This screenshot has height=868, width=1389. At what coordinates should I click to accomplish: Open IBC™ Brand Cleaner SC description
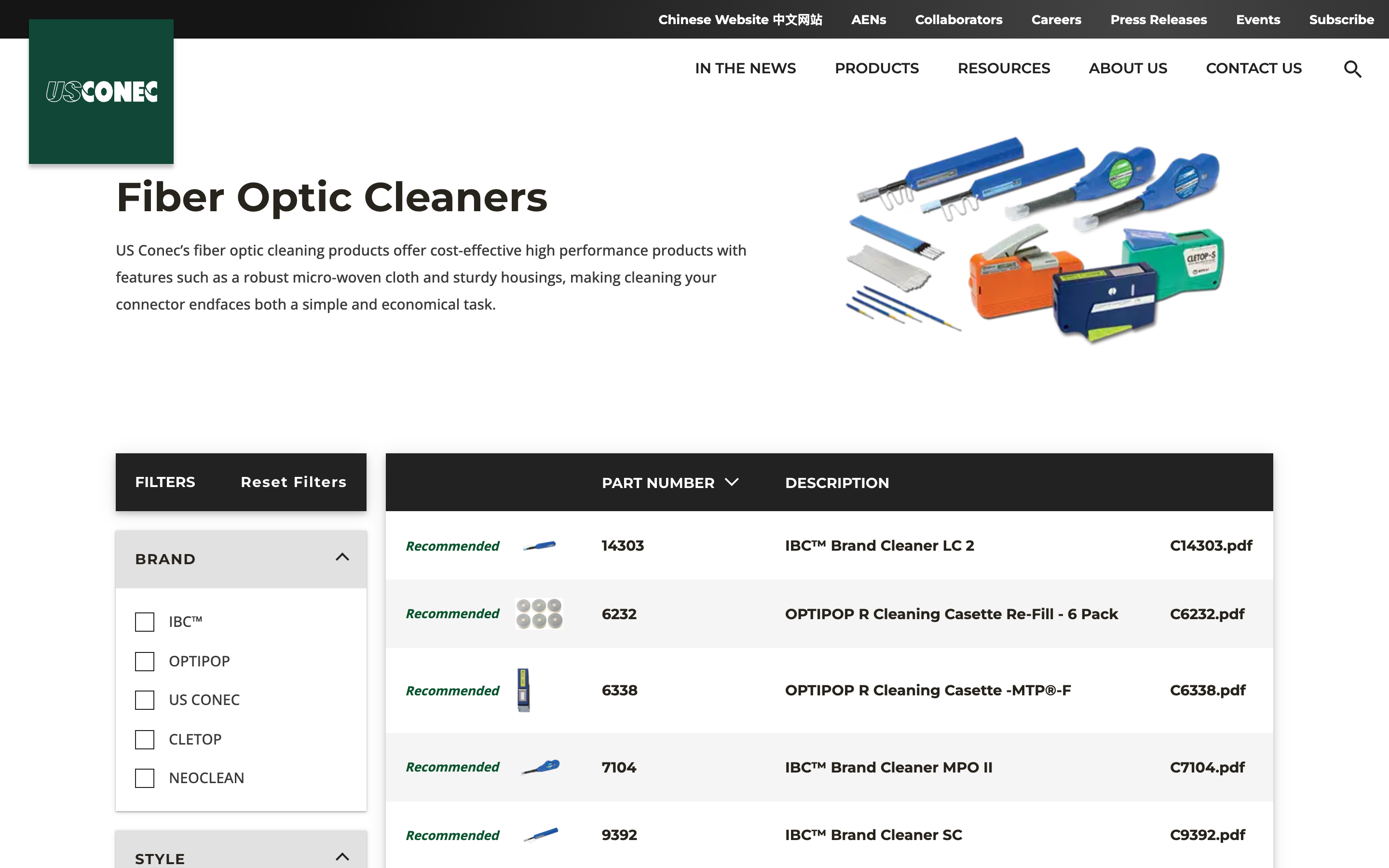coord(873,835)
